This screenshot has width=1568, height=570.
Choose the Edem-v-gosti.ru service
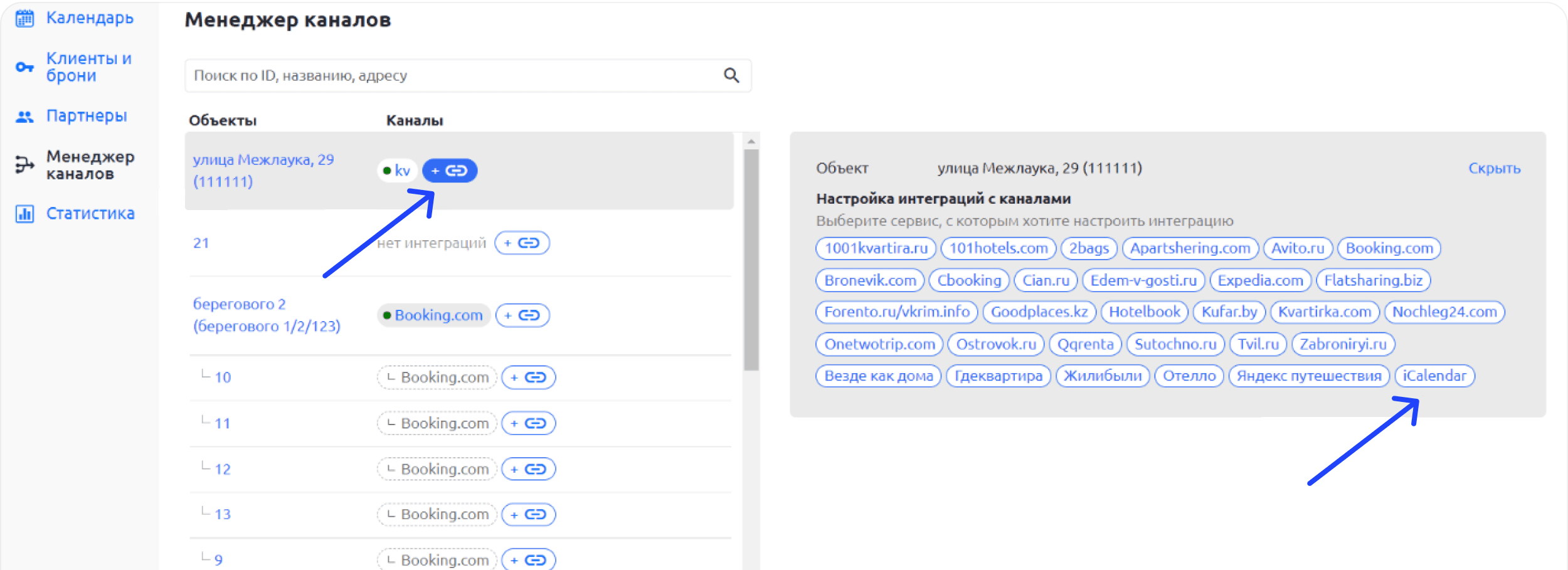pyautogui.click(x=1143, y=280)
